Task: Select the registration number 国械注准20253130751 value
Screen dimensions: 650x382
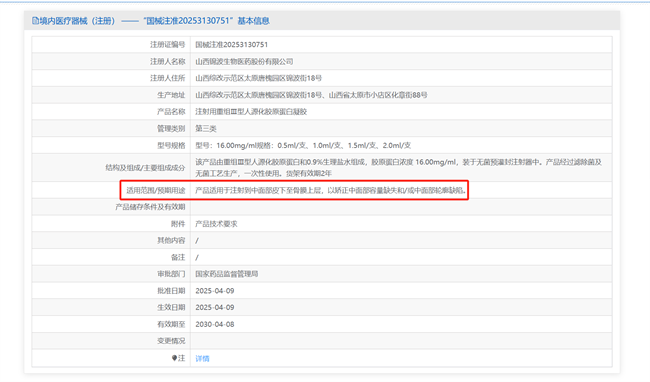Action: 232,45
